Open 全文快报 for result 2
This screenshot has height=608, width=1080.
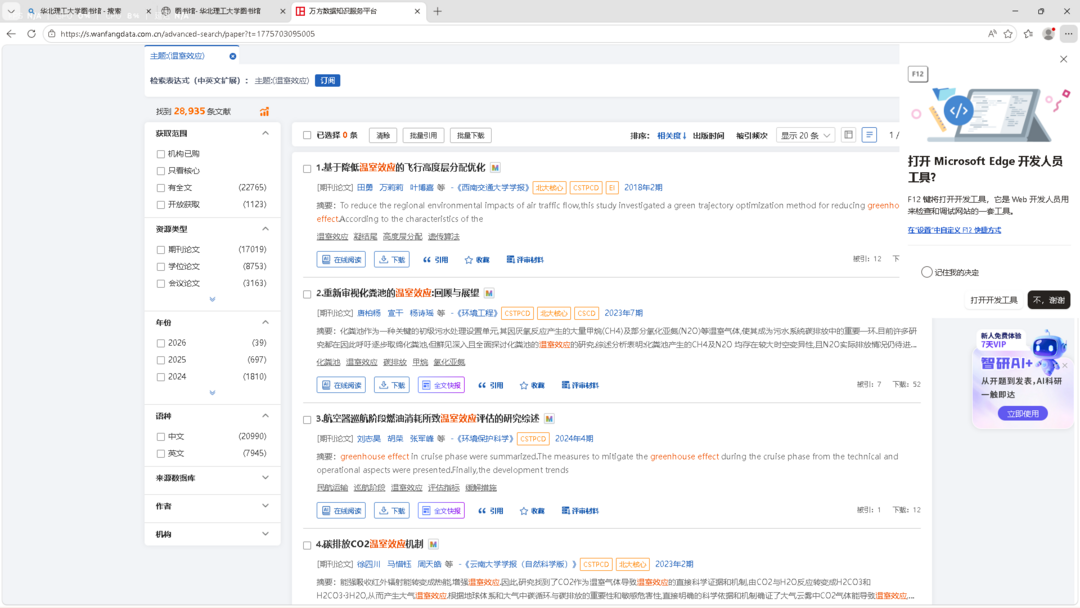pyautogui.click(x=442, y=385)
